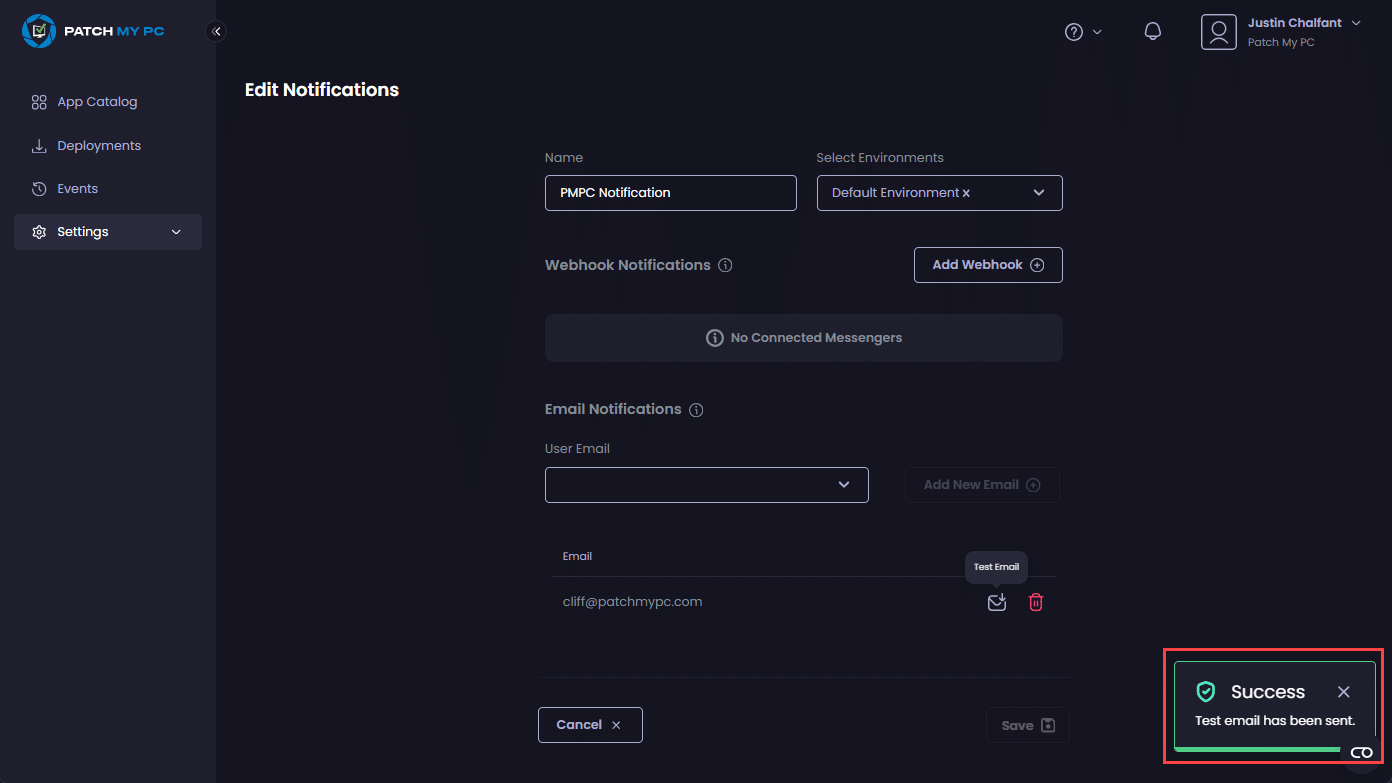Expand the Select Environments dropdown

[1038, 193]
